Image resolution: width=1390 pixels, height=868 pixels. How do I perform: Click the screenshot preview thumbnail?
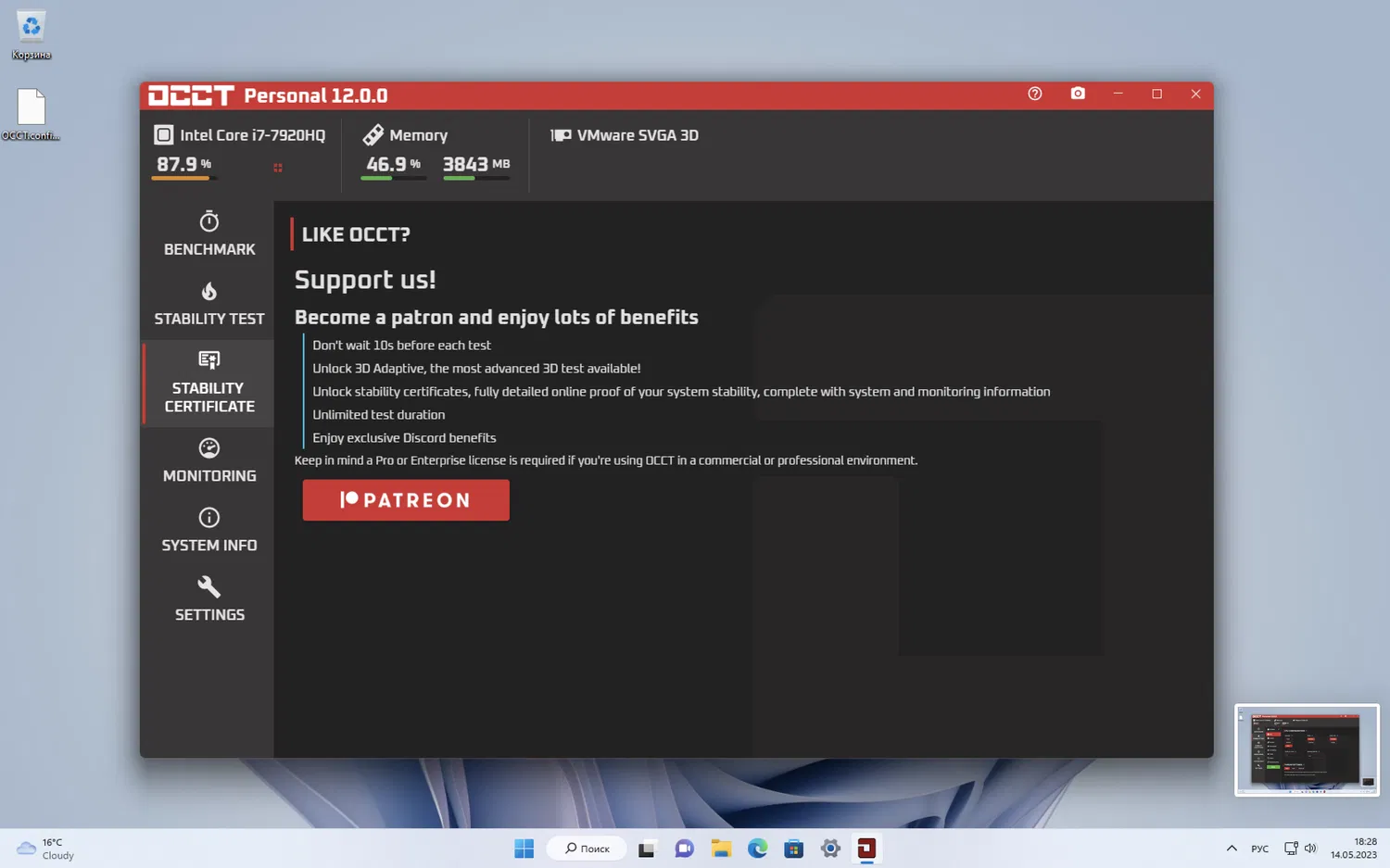click(1307, 750)
